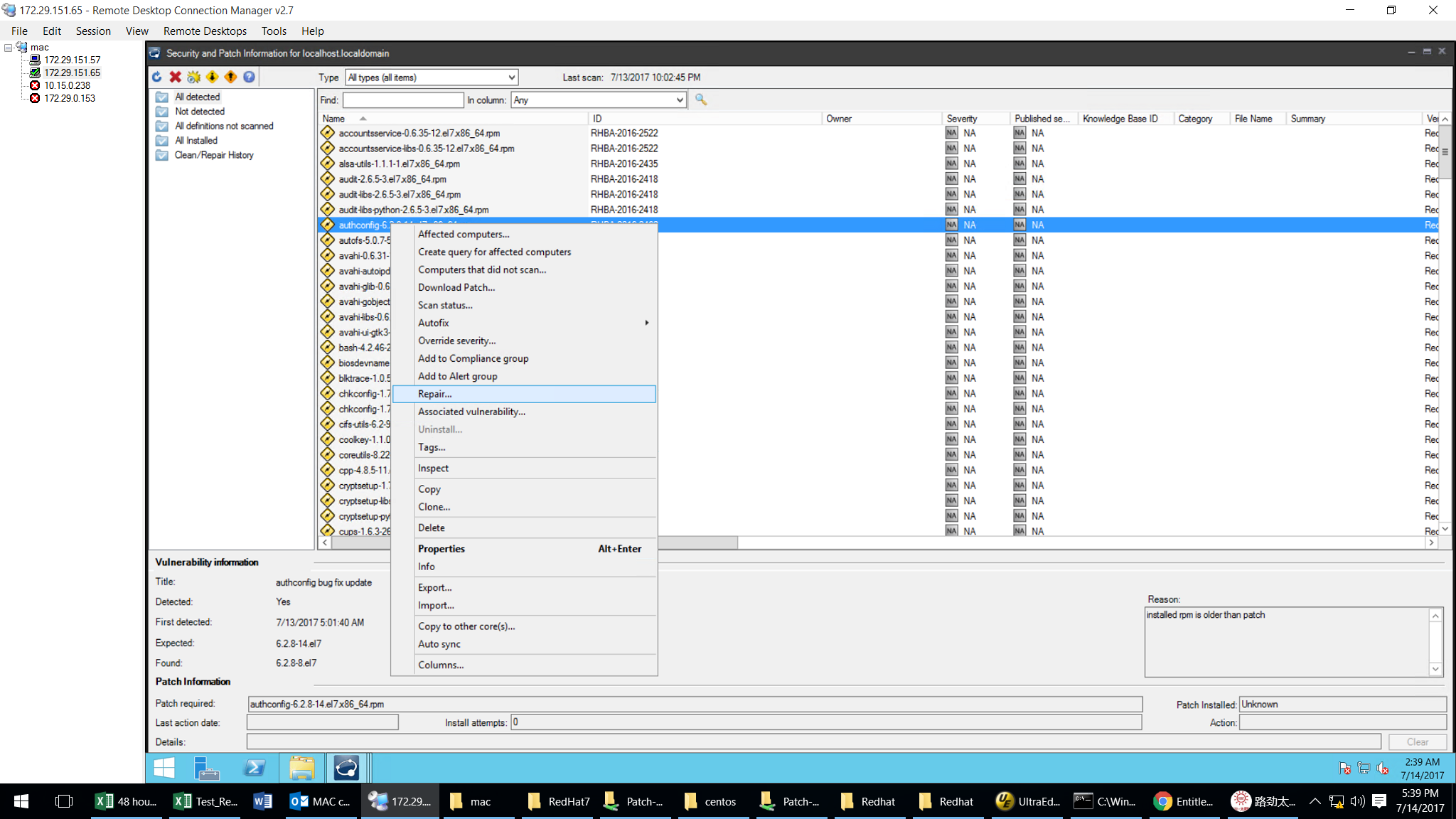
Task: Click inside the Find input field
Action: [402, 100]
